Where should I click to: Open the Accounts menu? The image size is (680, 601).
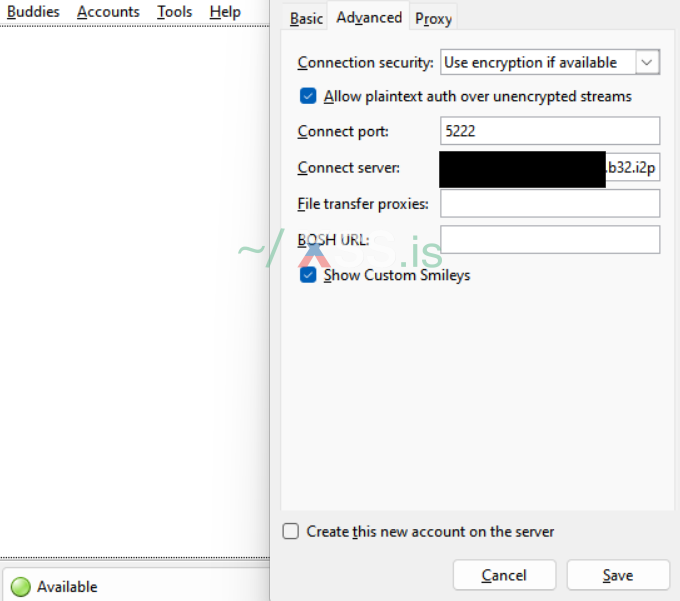108,12
